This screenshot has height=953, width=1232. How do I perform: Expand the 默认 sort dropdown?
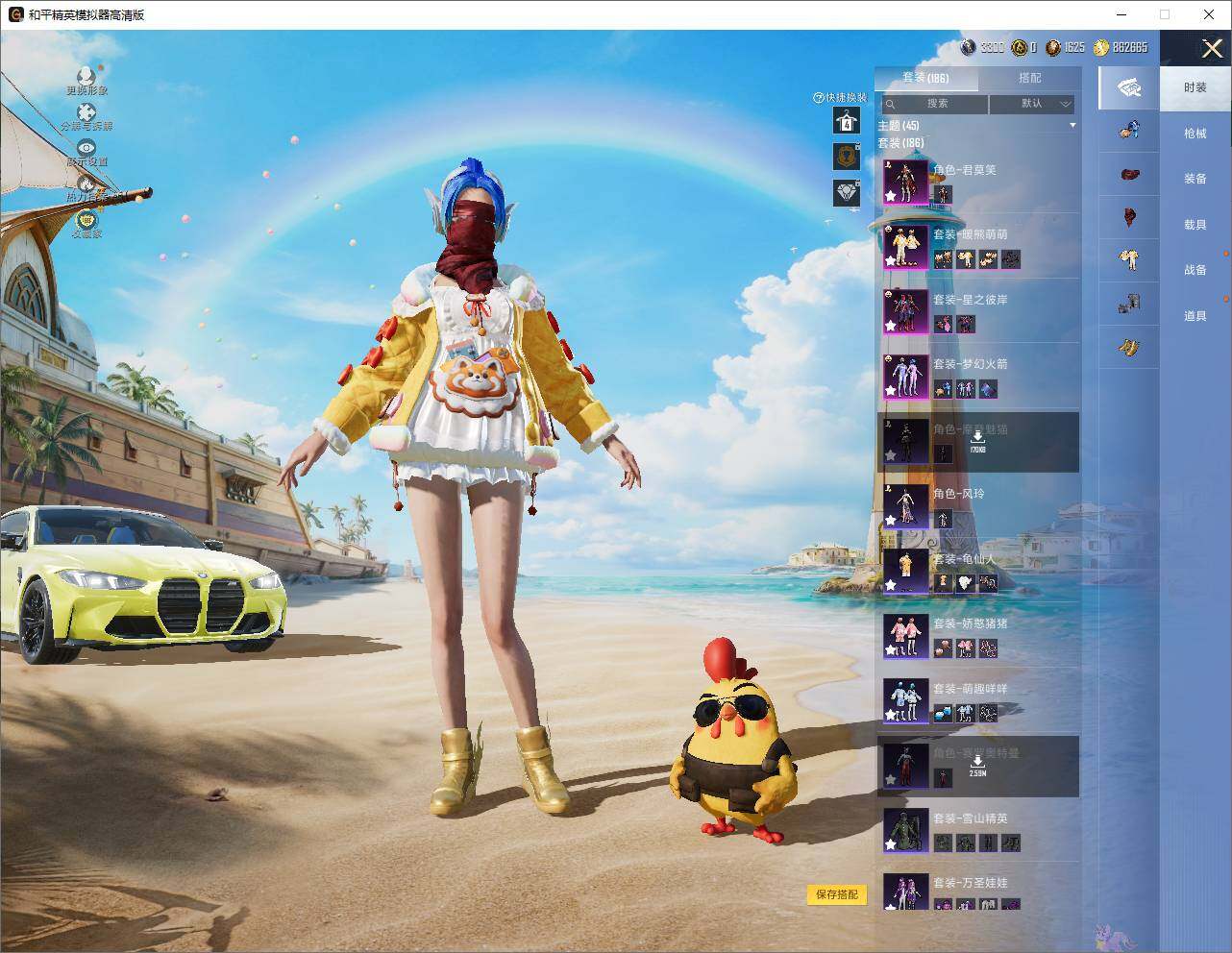1032,104
